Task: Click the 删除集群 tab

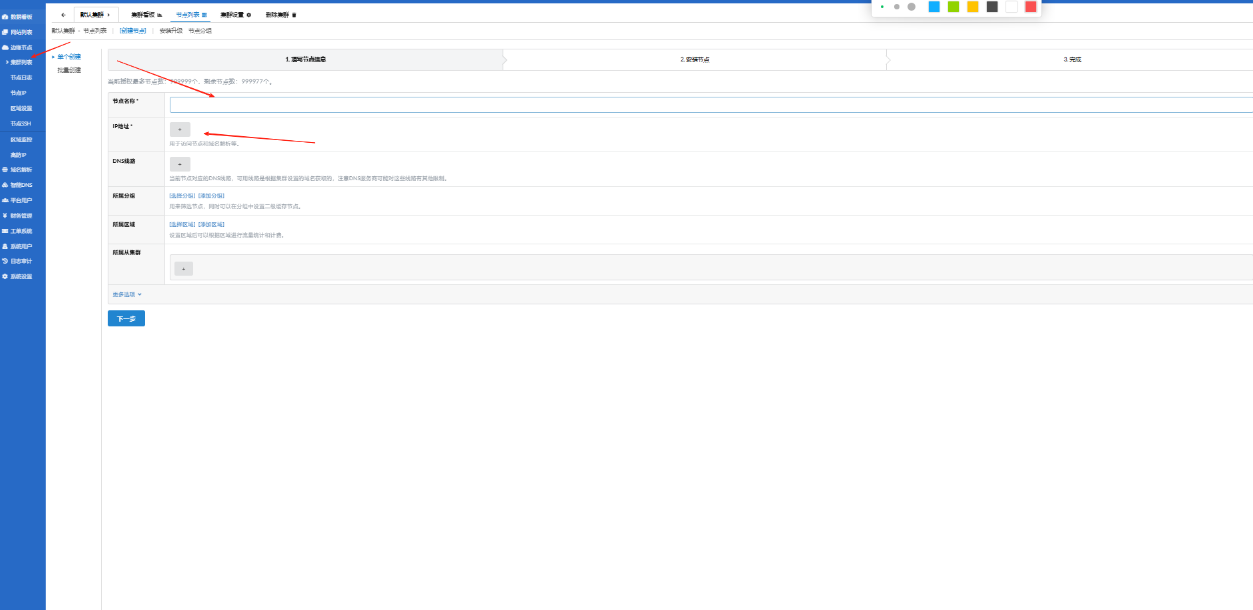Action: tap(280, 15)
